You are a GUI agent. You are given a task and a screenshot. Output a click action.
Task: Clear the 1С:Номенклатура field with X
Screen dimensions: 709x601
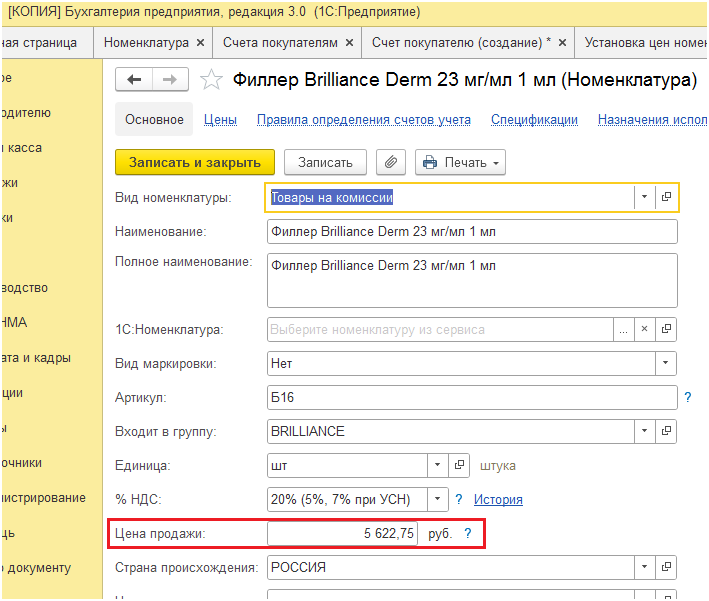click(x=645, y=329)
